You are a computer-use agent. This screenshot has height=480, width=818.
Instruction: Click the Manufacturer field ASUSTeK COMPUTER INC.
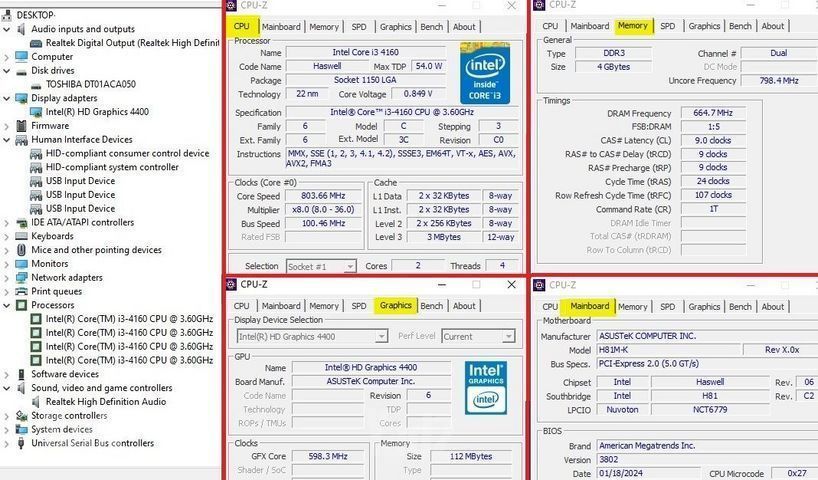point(707,336)
